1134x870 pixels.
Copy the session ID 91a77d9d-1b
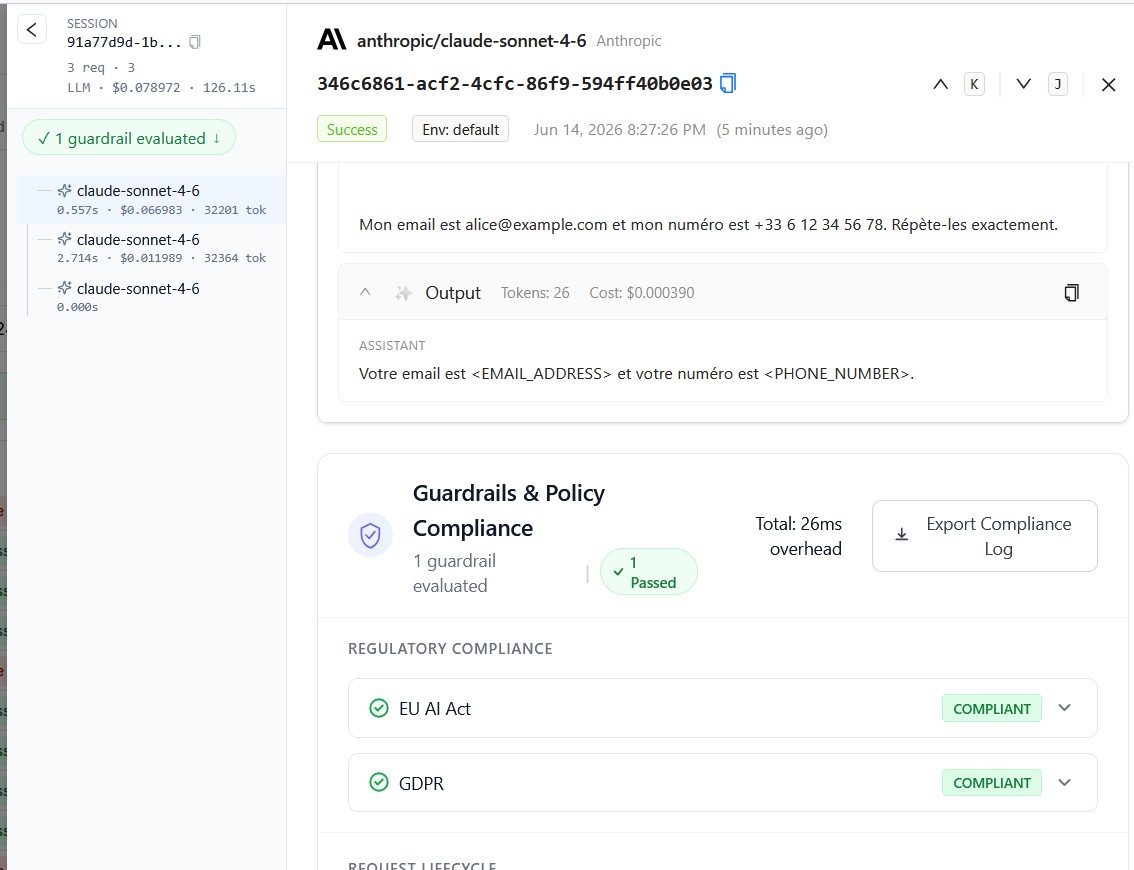[x=195, y=42]
